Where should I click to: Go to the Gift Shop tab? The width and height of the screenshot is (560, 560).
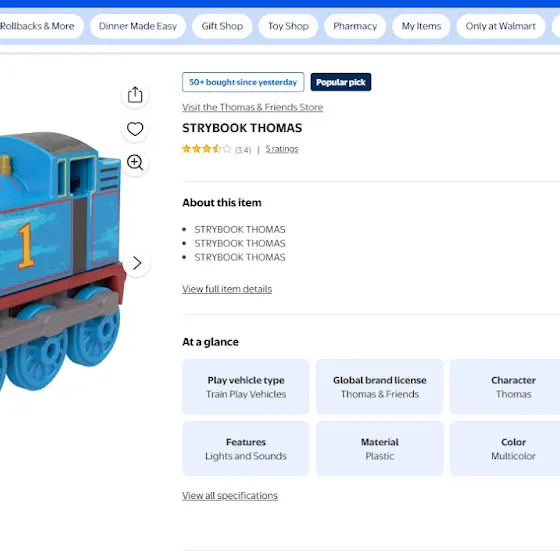pos(222,26)
